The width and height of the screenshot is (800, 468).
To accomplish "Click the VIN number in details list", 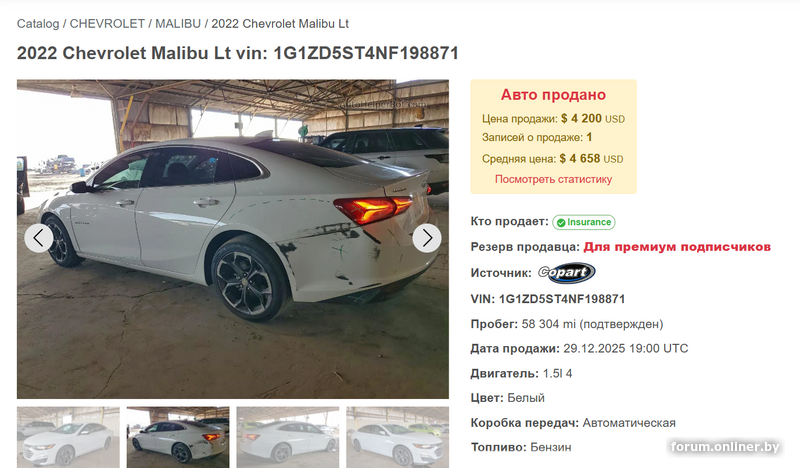I will pos(562,299).
